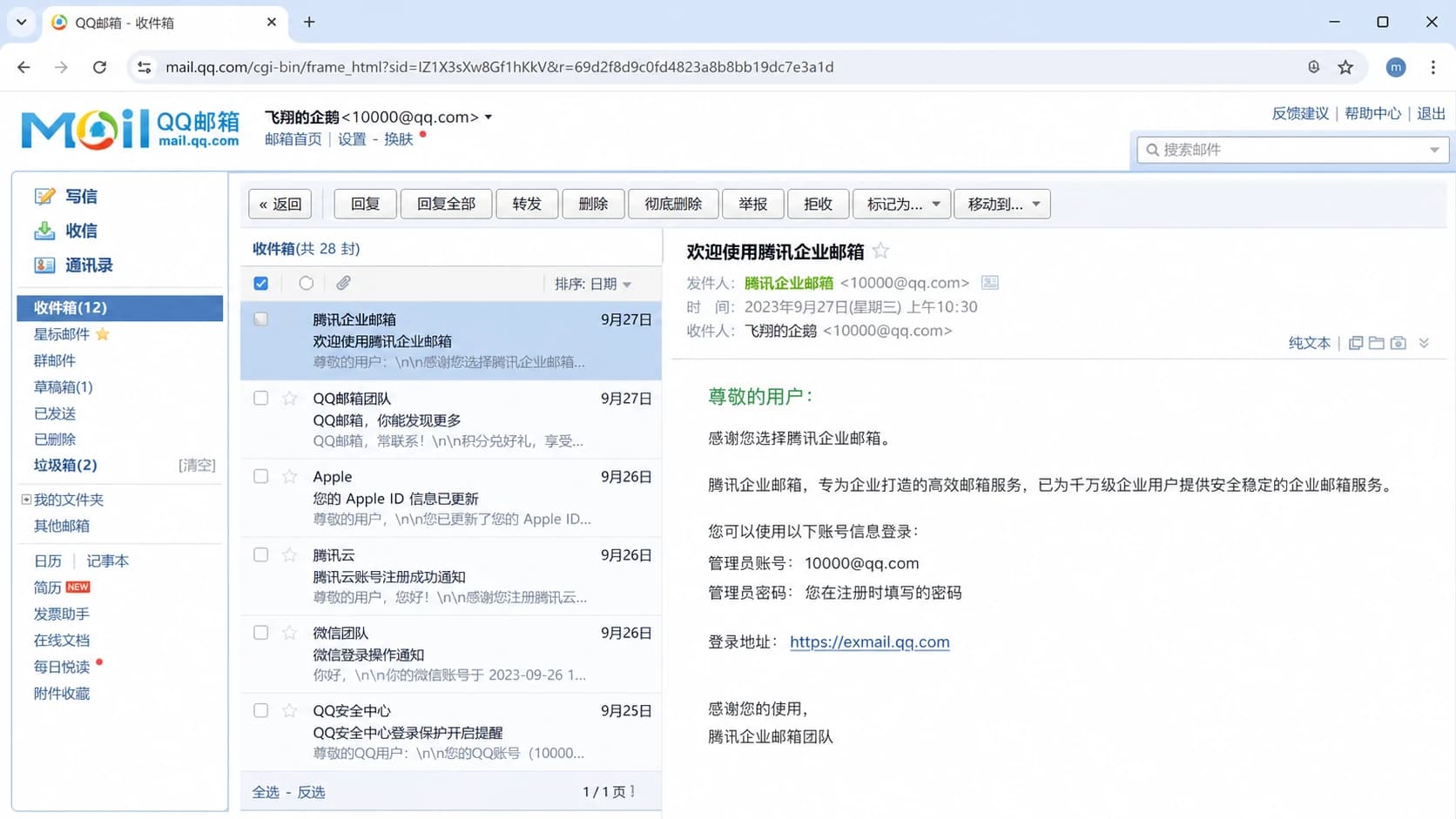Click the 转发 button

point(527,204)
